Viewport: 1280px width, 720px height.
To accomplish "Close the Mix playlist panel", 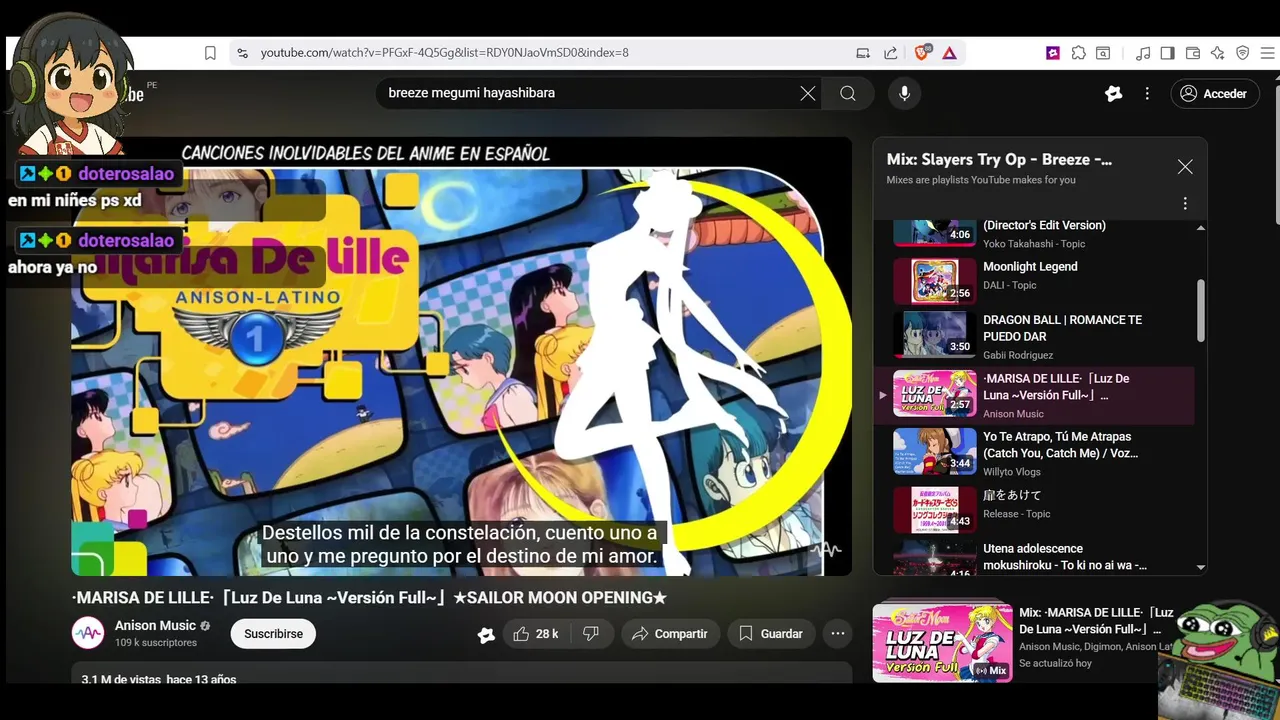I will tap(1185, 167).
